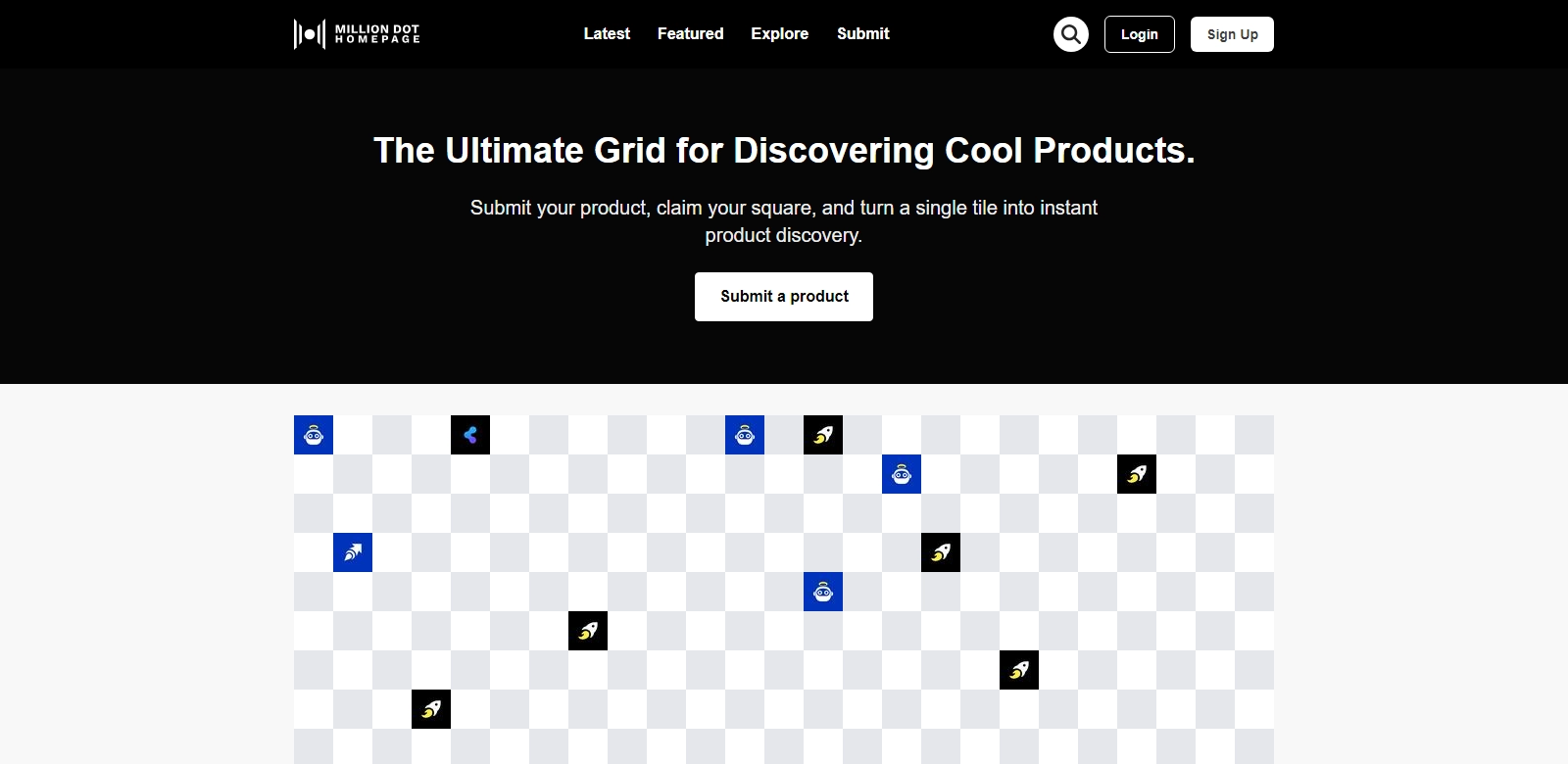Click the 'The Ultimate Grid for Discovering Cool Products.' headline
Image resolution: width=1568 pixels, height=764 pixels.
pos(784,151)
